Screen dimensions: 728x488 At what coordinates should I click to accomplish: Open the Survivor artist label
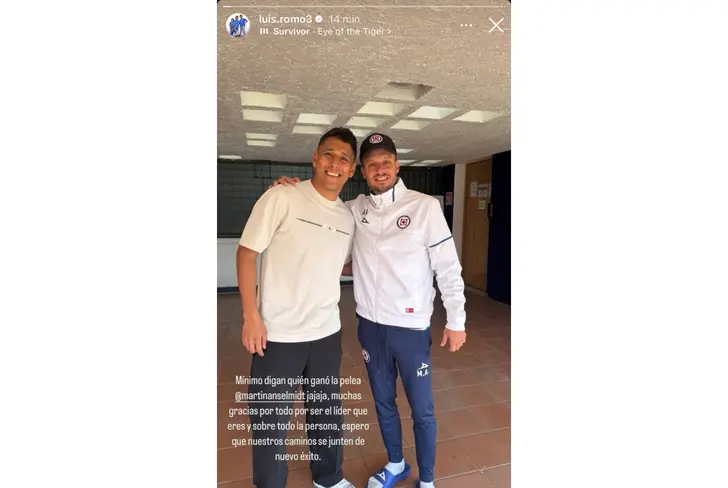coord(291,31)
